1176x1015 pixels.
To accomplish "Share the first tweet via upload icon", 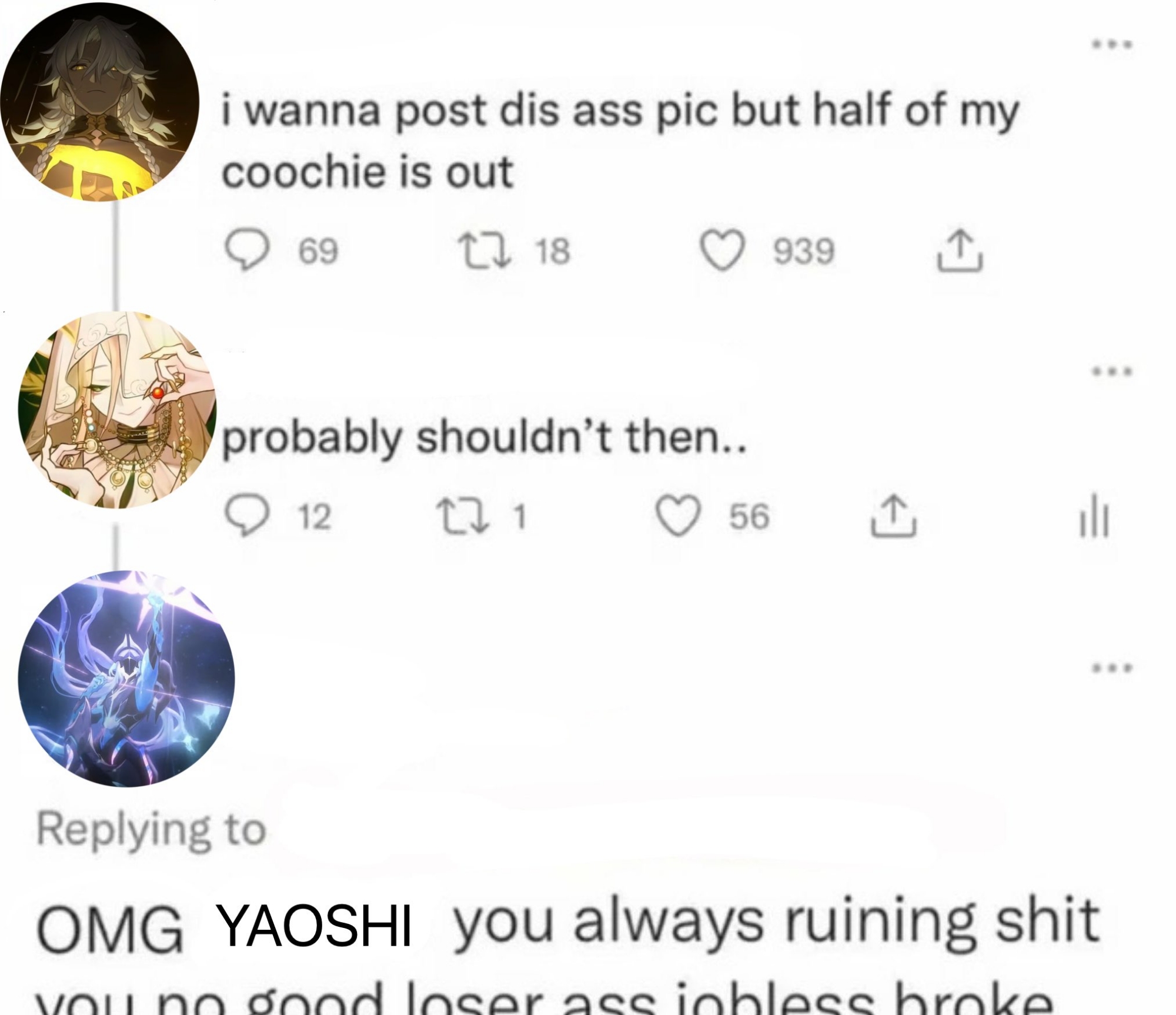I will pyautogui.click(x=959, y=251).
